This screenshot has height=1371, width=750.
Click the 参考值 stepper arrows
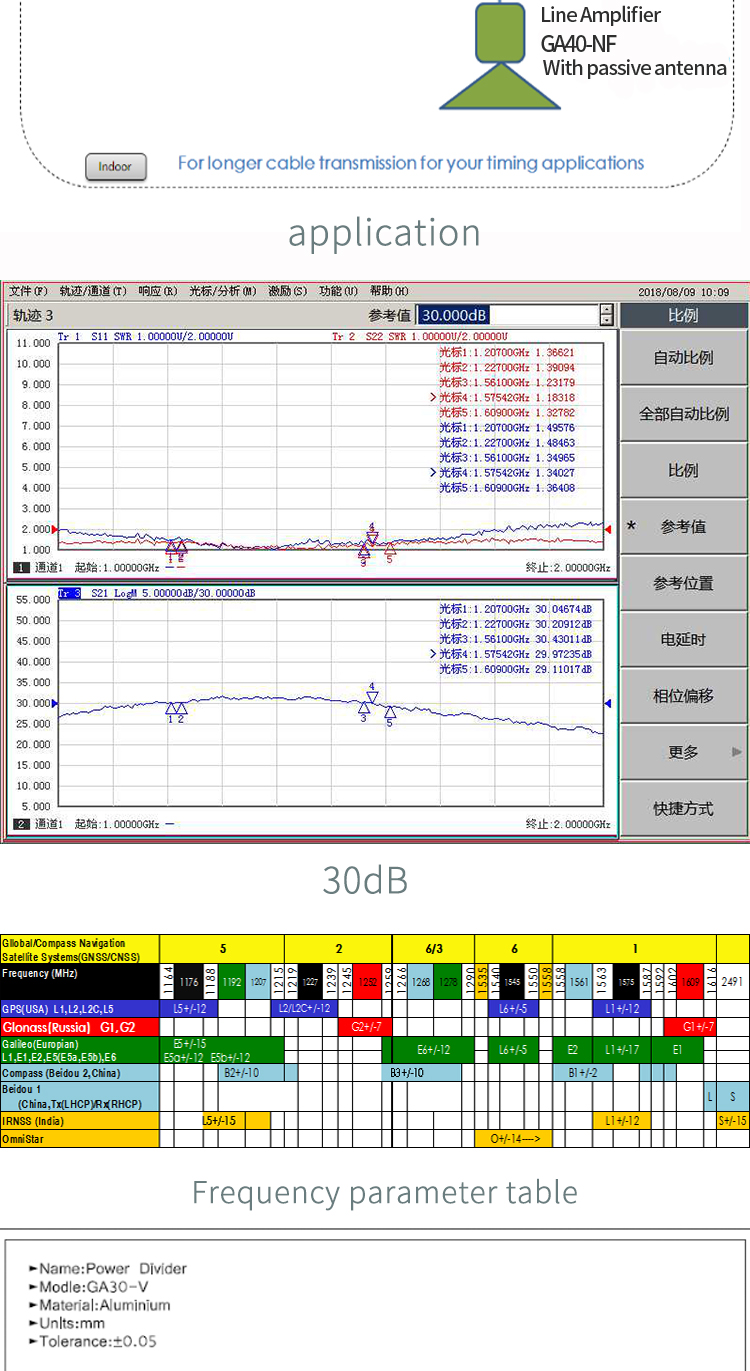coord(606,315)
